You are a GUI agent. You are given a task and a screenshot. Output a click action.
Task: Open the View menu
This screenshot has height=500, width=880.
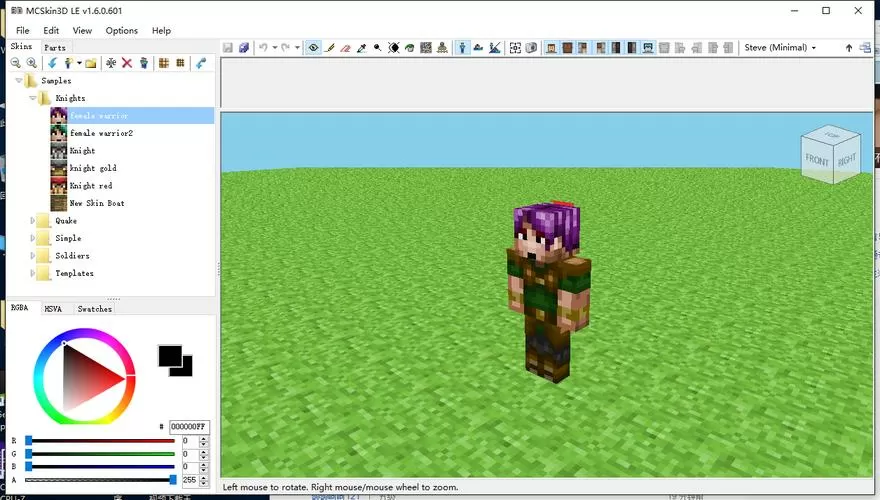point(82,30)
